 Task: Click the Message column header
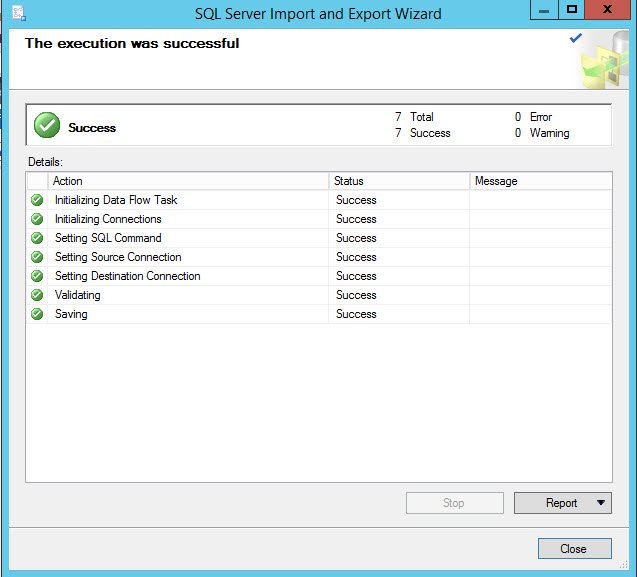[x=541, y=181]
